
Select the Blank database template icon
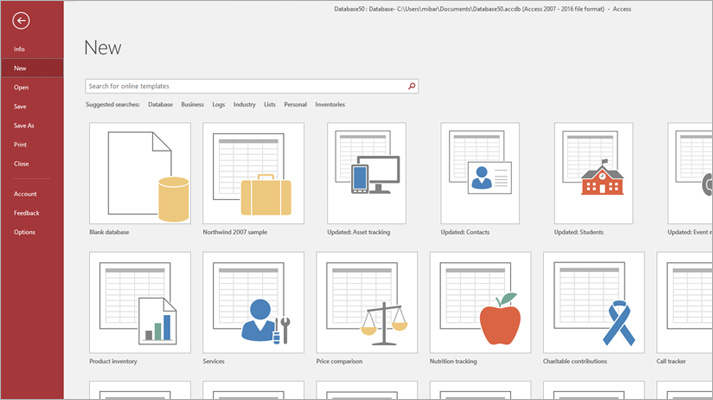[140, 173]
